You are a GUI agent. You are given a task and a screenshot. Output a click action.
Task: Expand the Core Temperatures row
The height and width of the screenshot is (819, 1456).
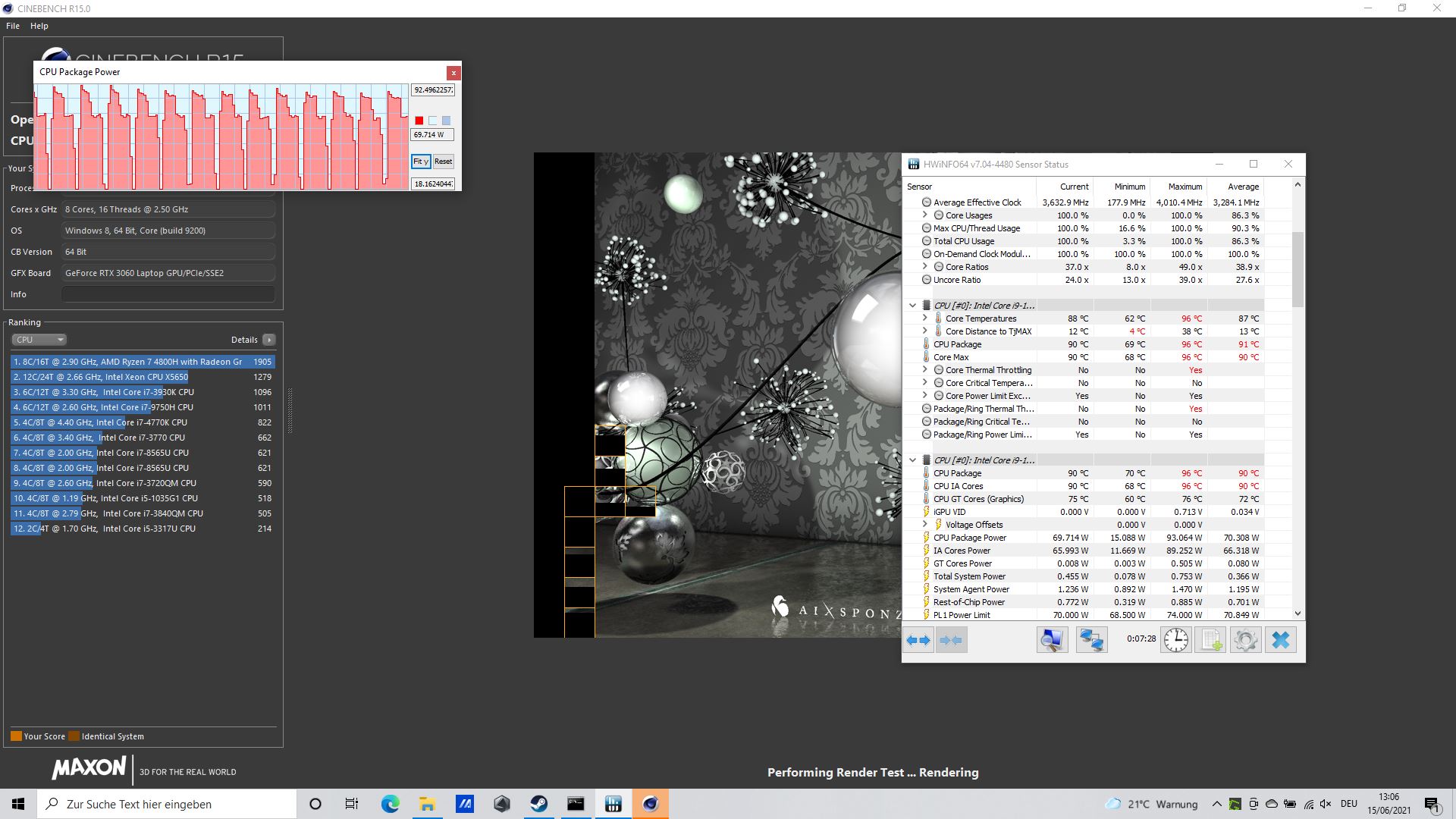click(924, 318)
